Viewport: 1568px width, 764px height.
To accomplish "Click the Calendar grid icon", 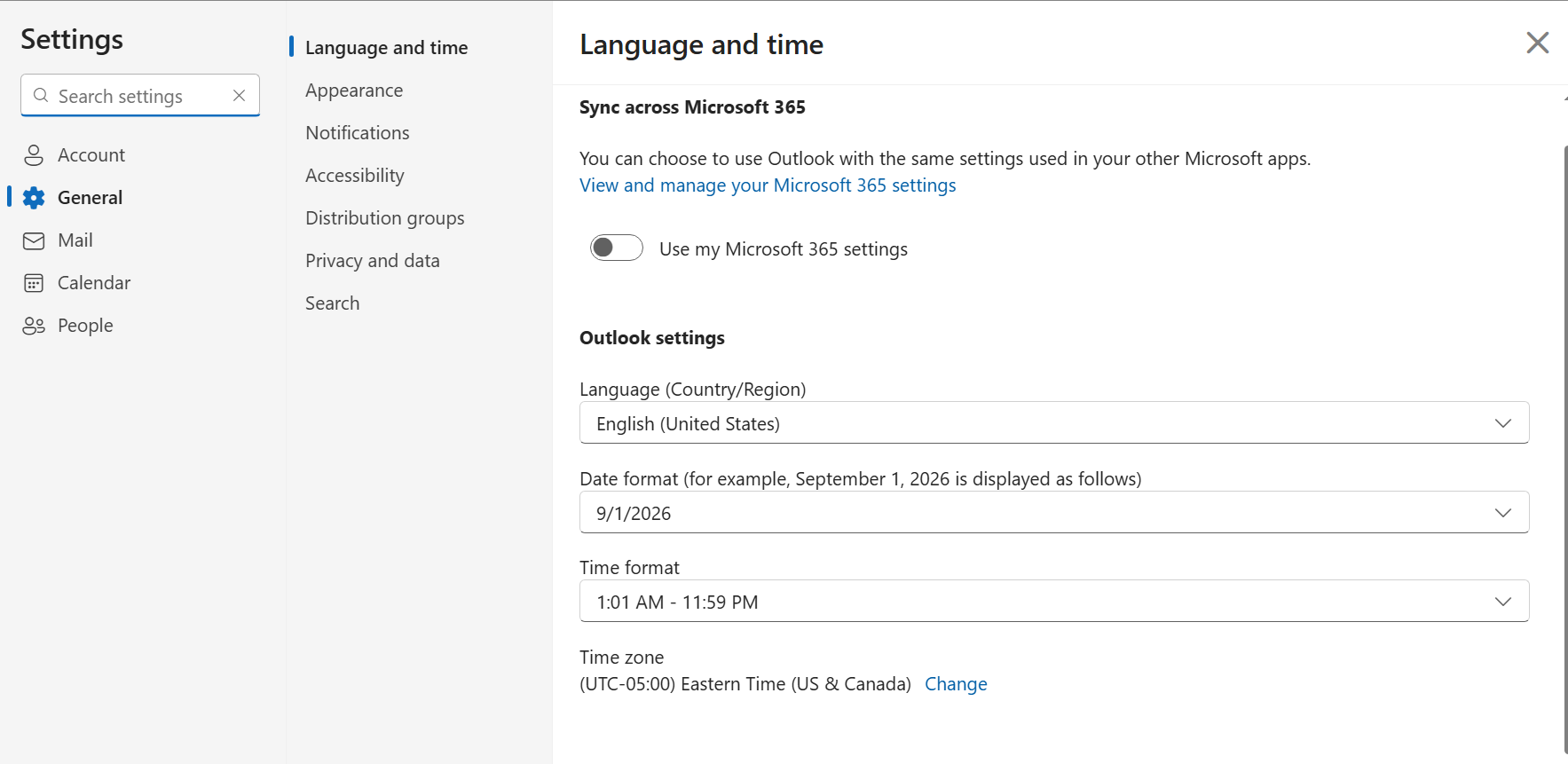I will [x=34, y=283].
